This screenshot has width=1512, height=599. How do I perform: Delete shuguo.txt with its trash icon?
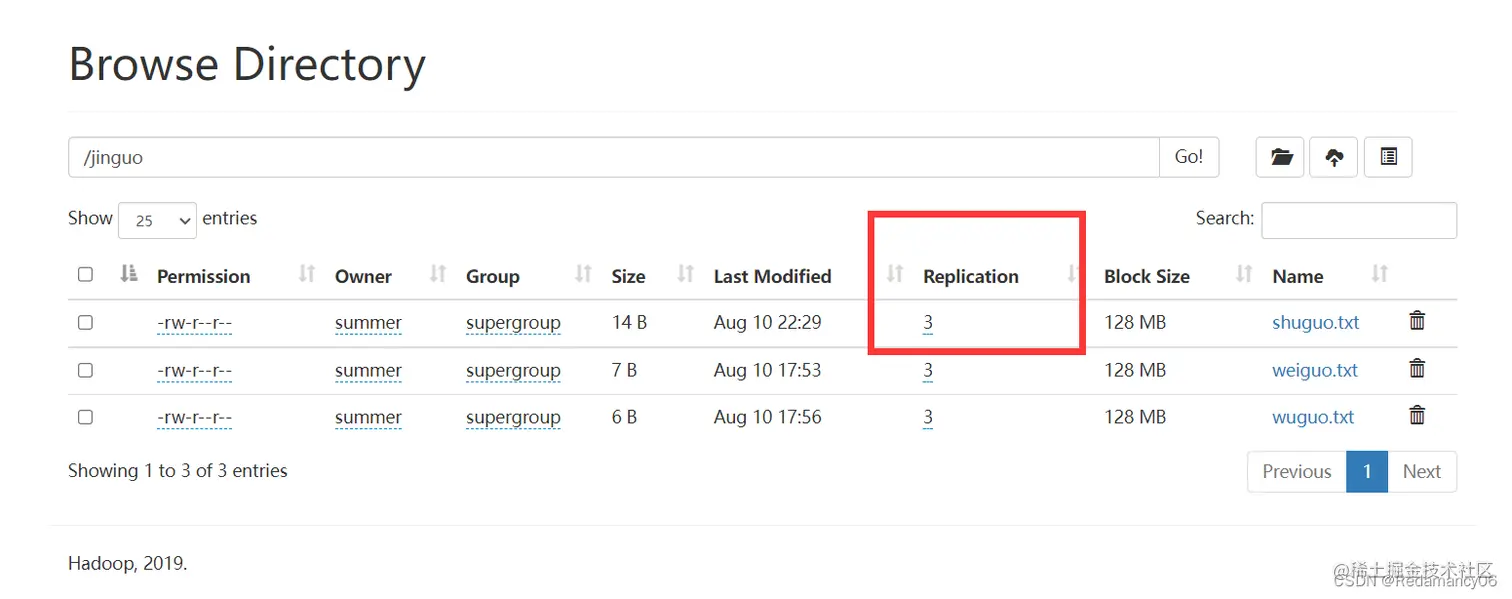tap(1417, 321)
